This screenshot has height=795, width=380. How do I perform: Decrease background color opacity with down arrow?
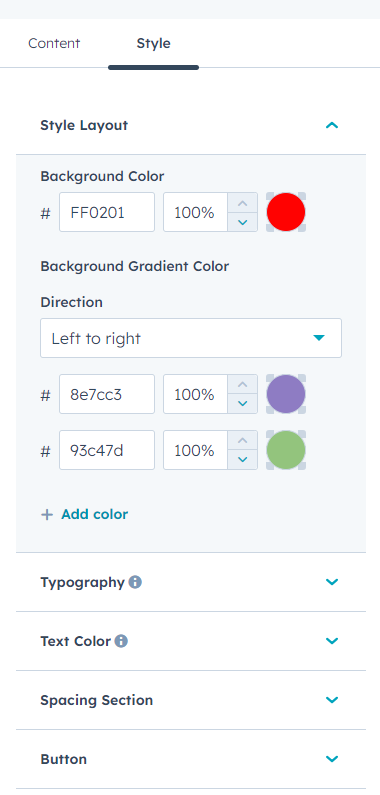point(243,222)
